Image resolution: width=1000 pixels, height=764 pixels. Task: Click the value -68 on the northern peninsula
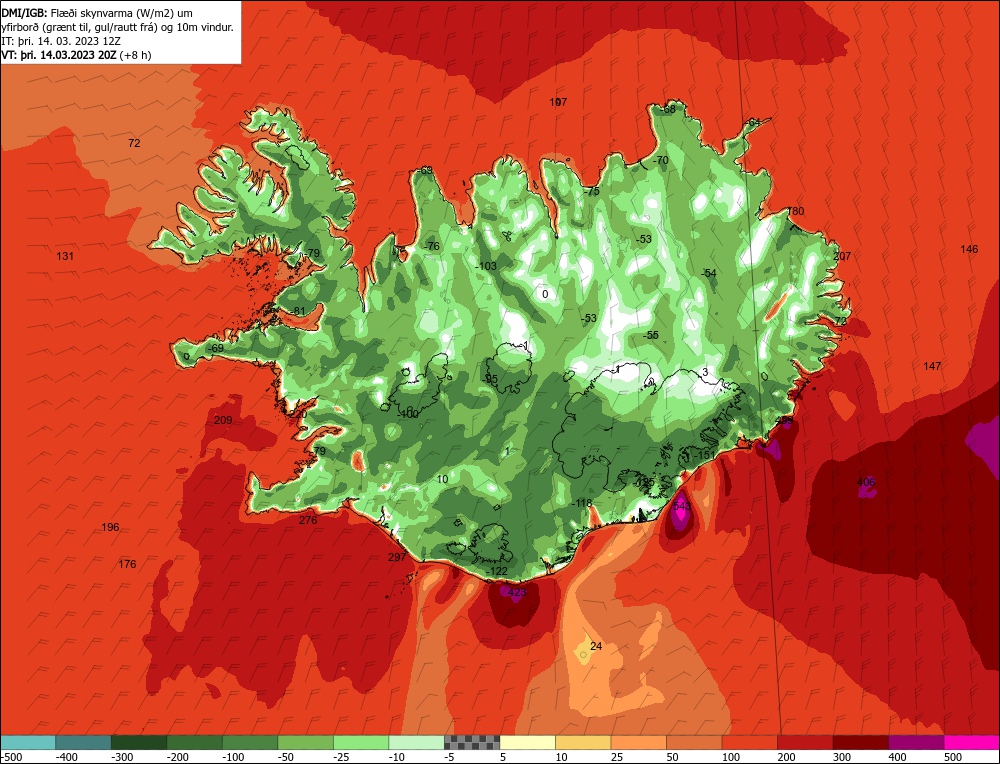667,110
